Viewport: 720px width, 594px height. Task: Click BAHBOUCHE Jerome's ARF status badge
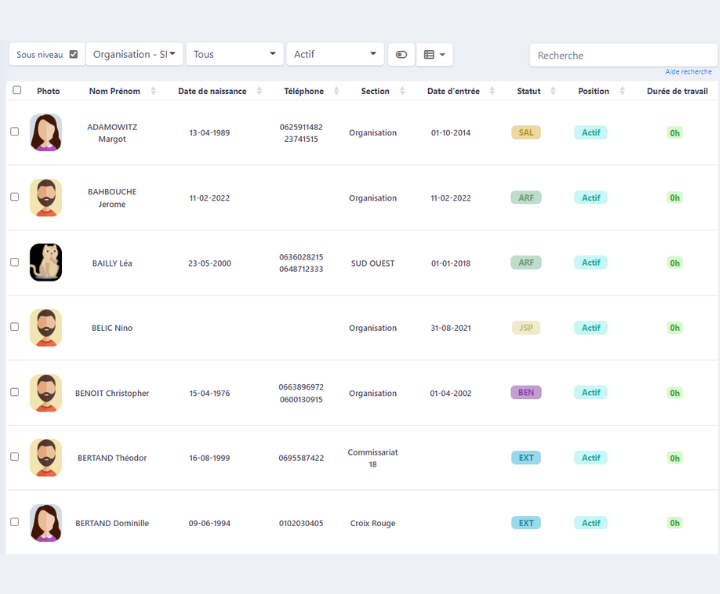(526, 198)
